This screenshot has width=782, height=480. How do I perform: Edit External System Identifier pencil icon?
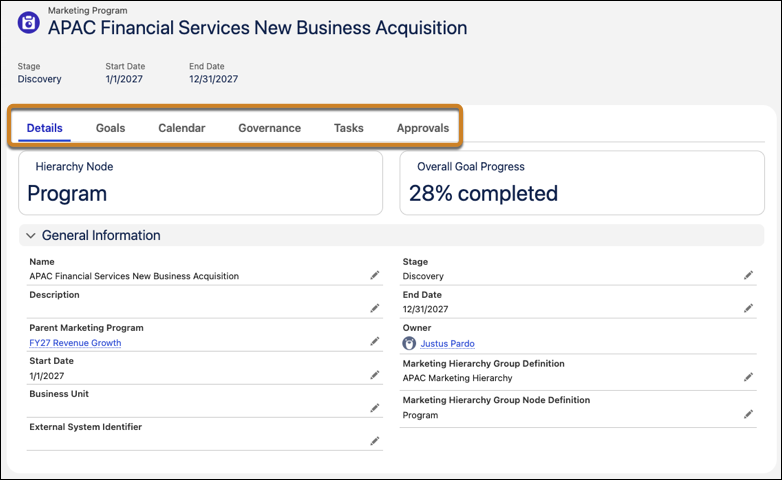(375, 441)
